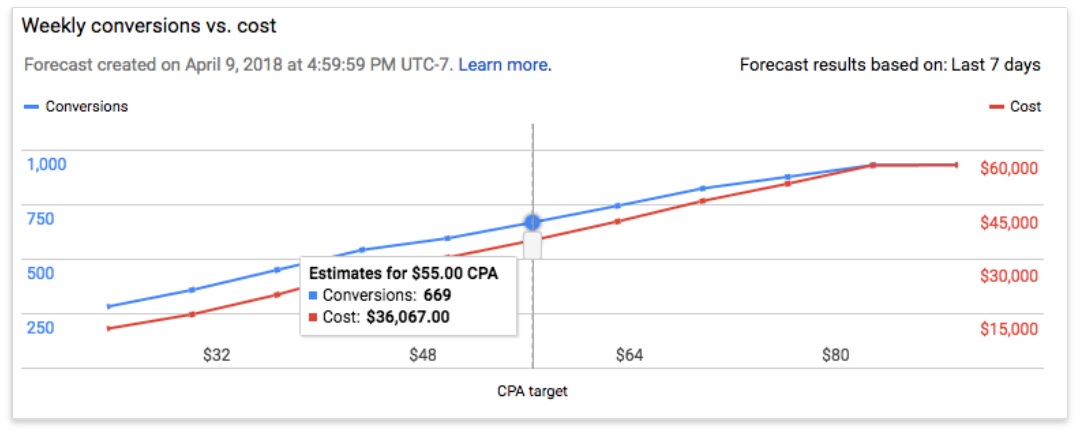
Task: Click the CPA target axis title
Action: click(x=532, y=391)
